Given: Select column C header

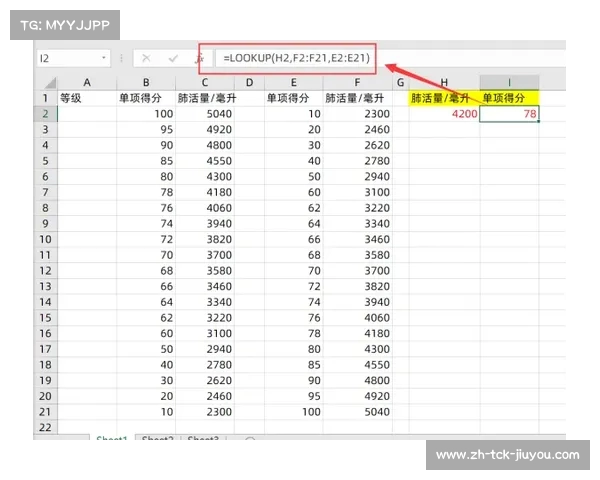Looking at the screenshot, I should 205,82.
